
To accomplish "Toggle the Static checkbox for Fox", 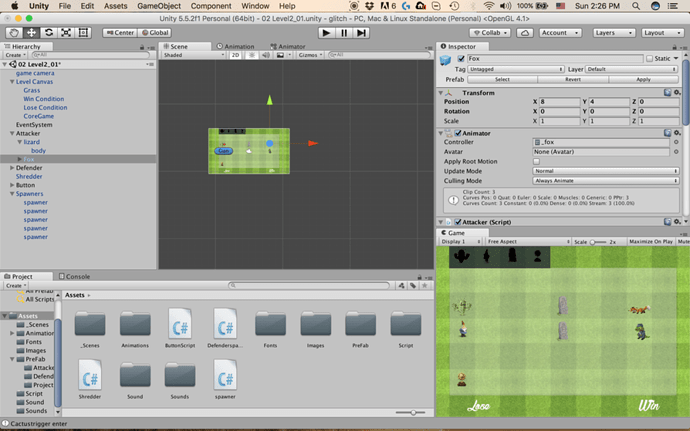I will click(650, 59).
